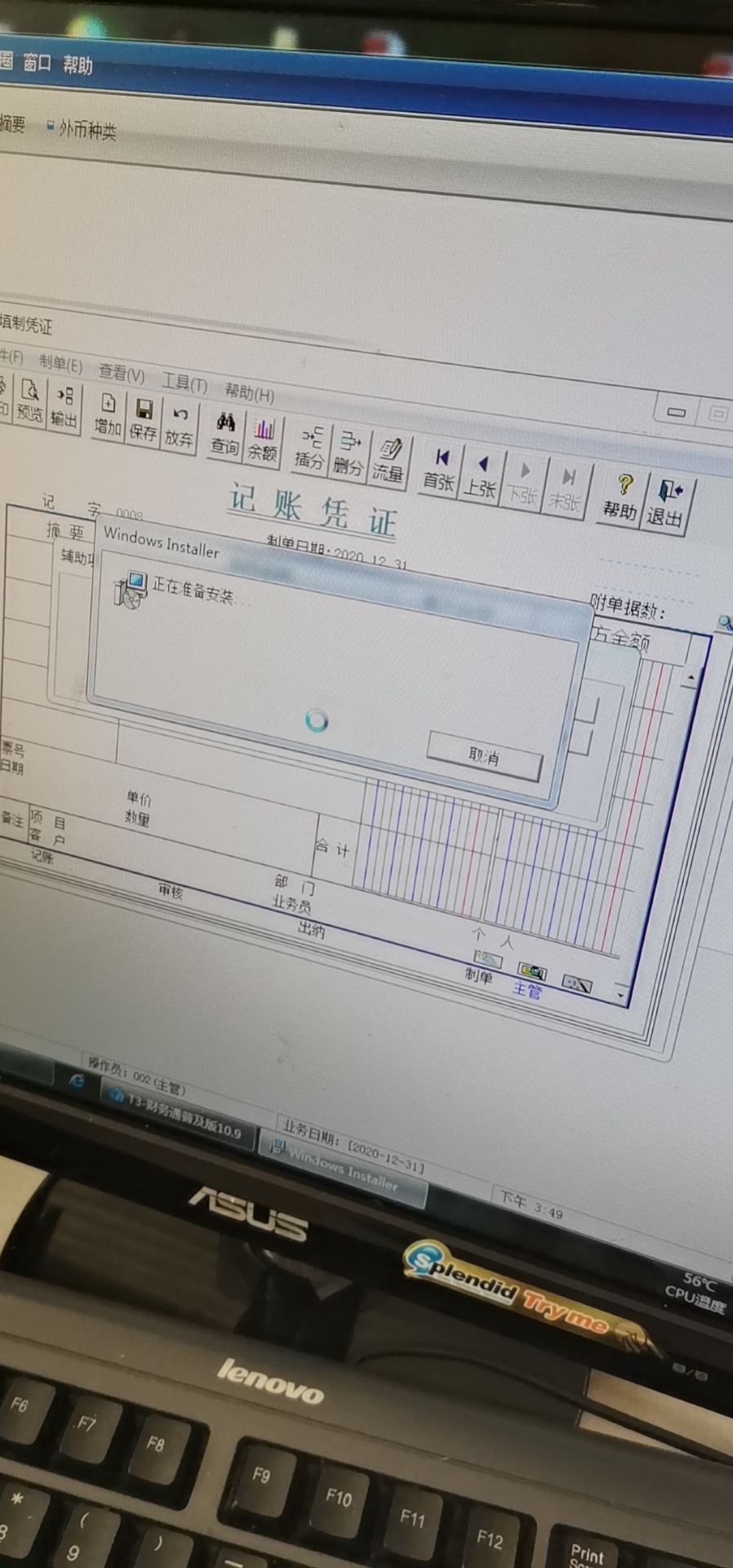Image resolution: width=733 pixels, height=1568 pixels.
Task: Minimize the 填制凭证 voucher window
Action: coord(676,412)
